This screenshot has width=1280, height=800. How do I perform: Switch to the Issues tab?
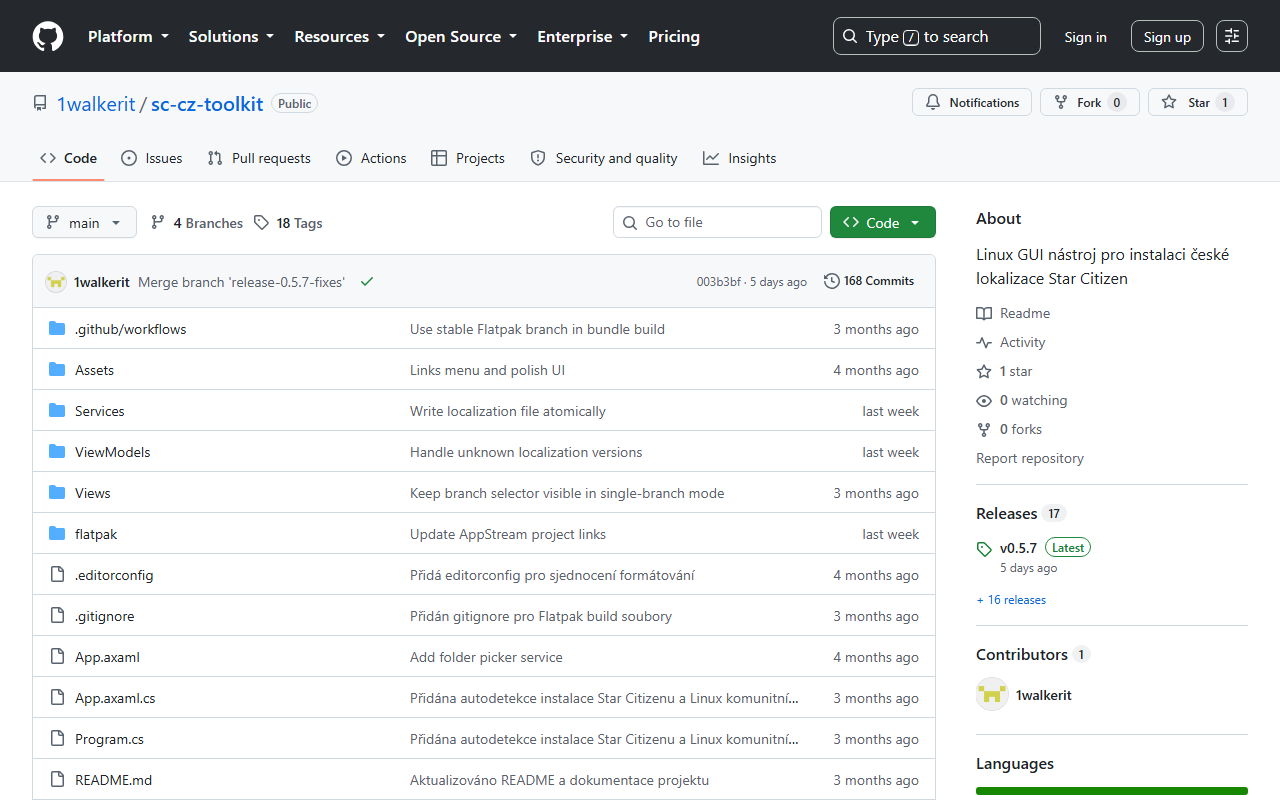[152, 158]
